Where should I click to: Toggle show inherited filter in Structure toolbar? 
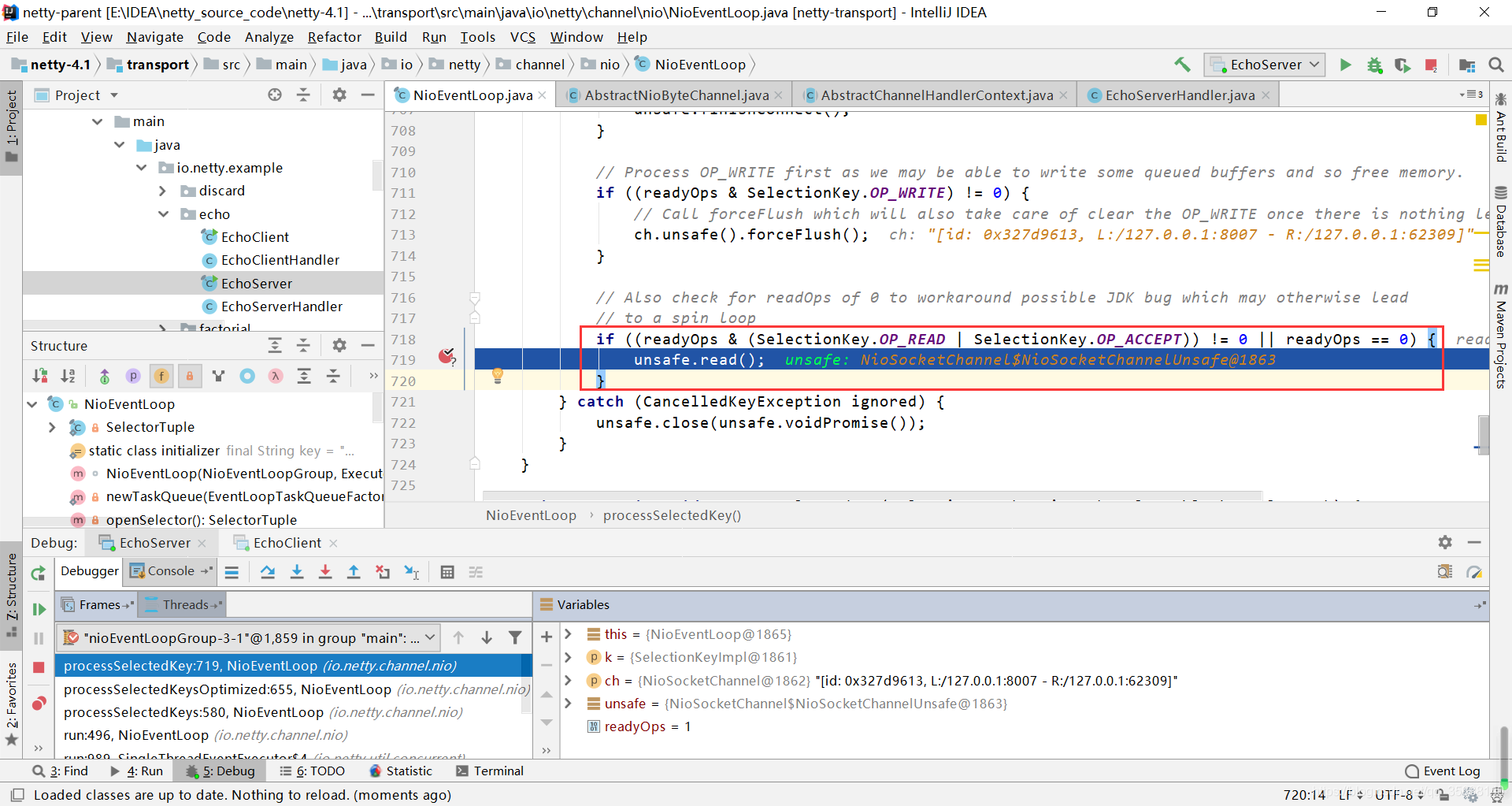tap(105, 376)
